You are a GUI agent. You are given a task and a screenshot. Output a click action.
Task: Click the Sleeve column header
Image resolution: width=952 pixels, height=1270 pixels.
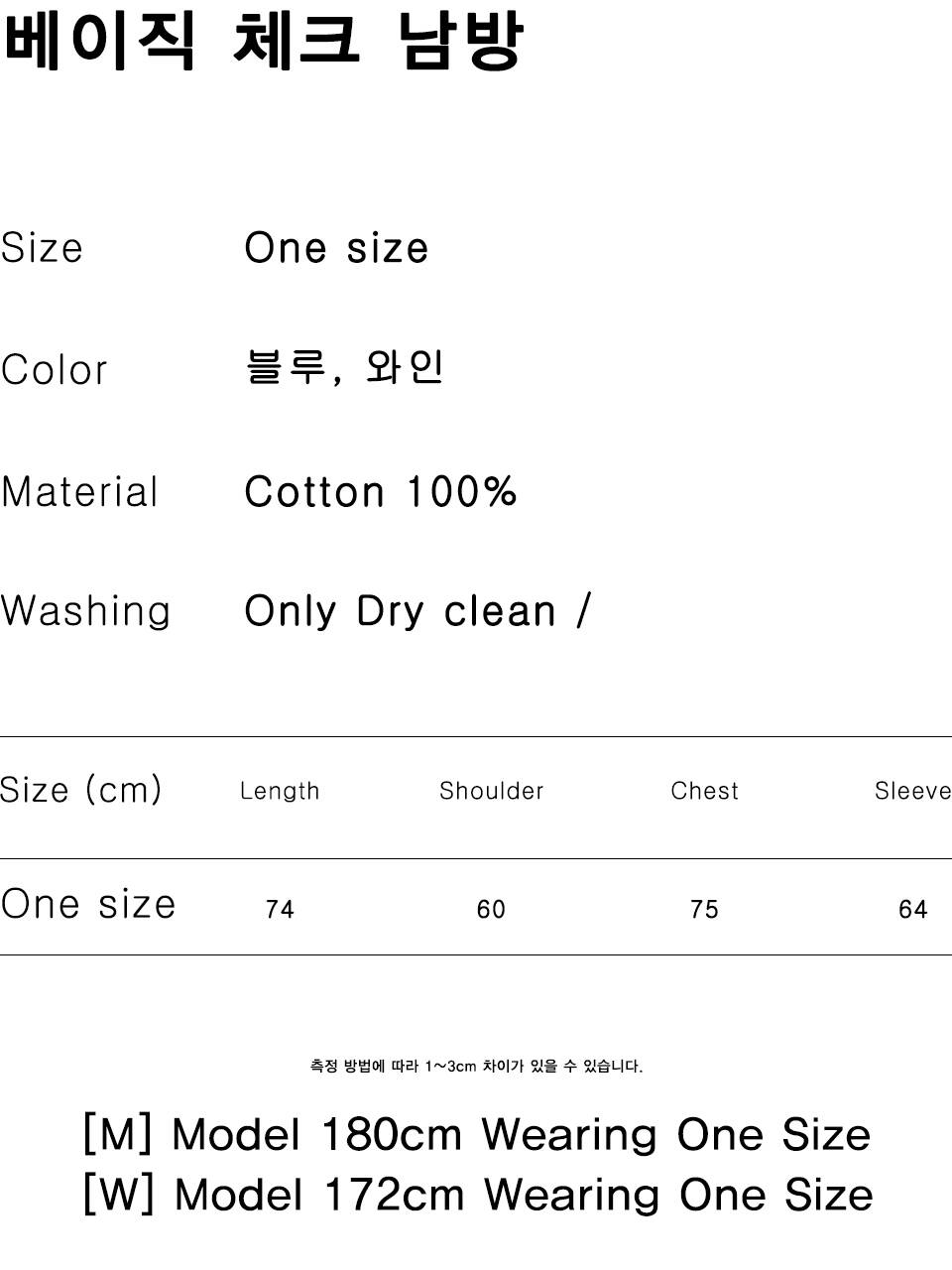tap(912, 791)
